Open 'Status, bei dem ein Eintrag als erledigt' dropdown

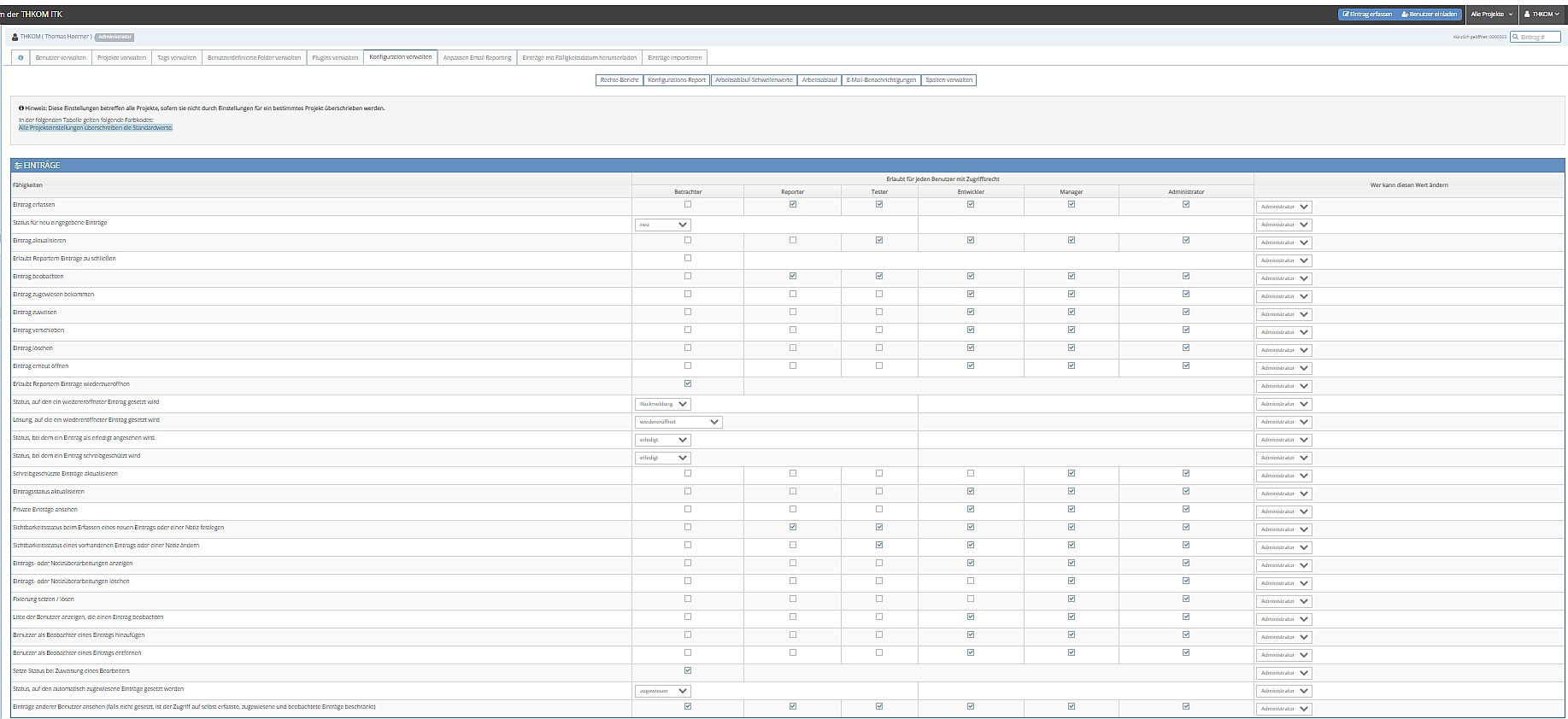[x=663, y=440]
